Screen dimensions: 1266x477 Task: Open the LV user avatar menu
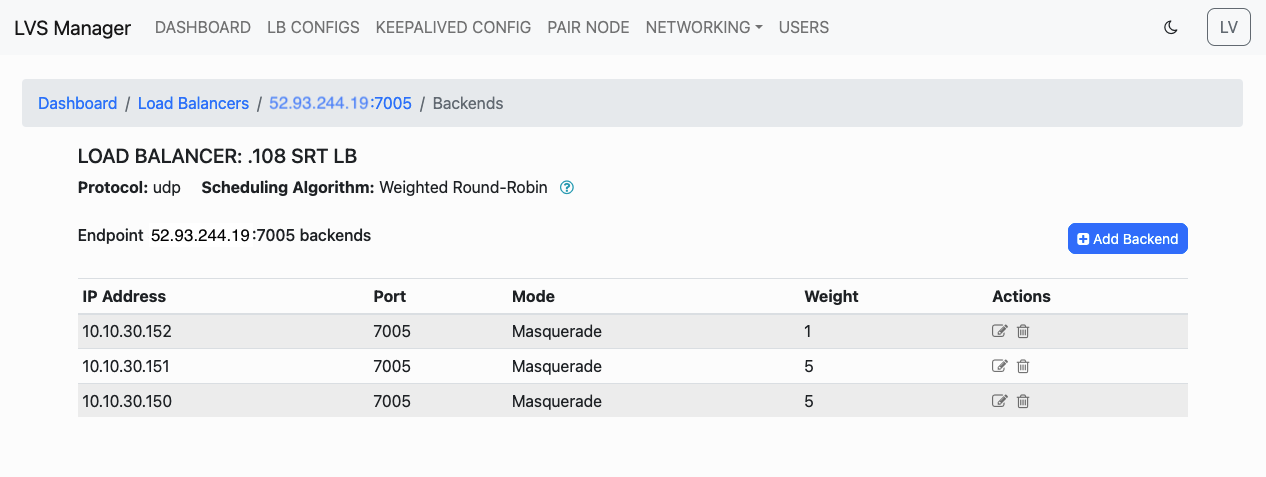point(1229,27)
